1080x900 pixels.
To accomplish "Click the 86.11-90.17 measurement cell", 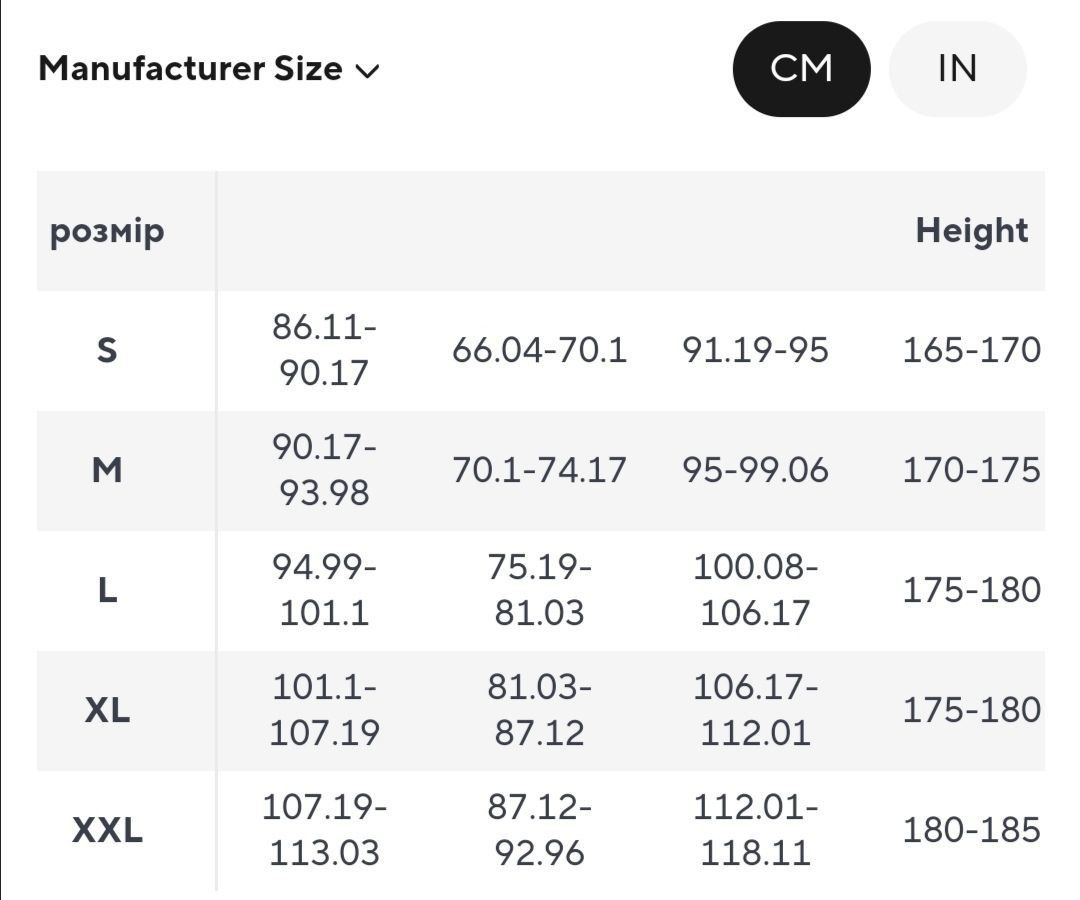I will pos(324,350).
